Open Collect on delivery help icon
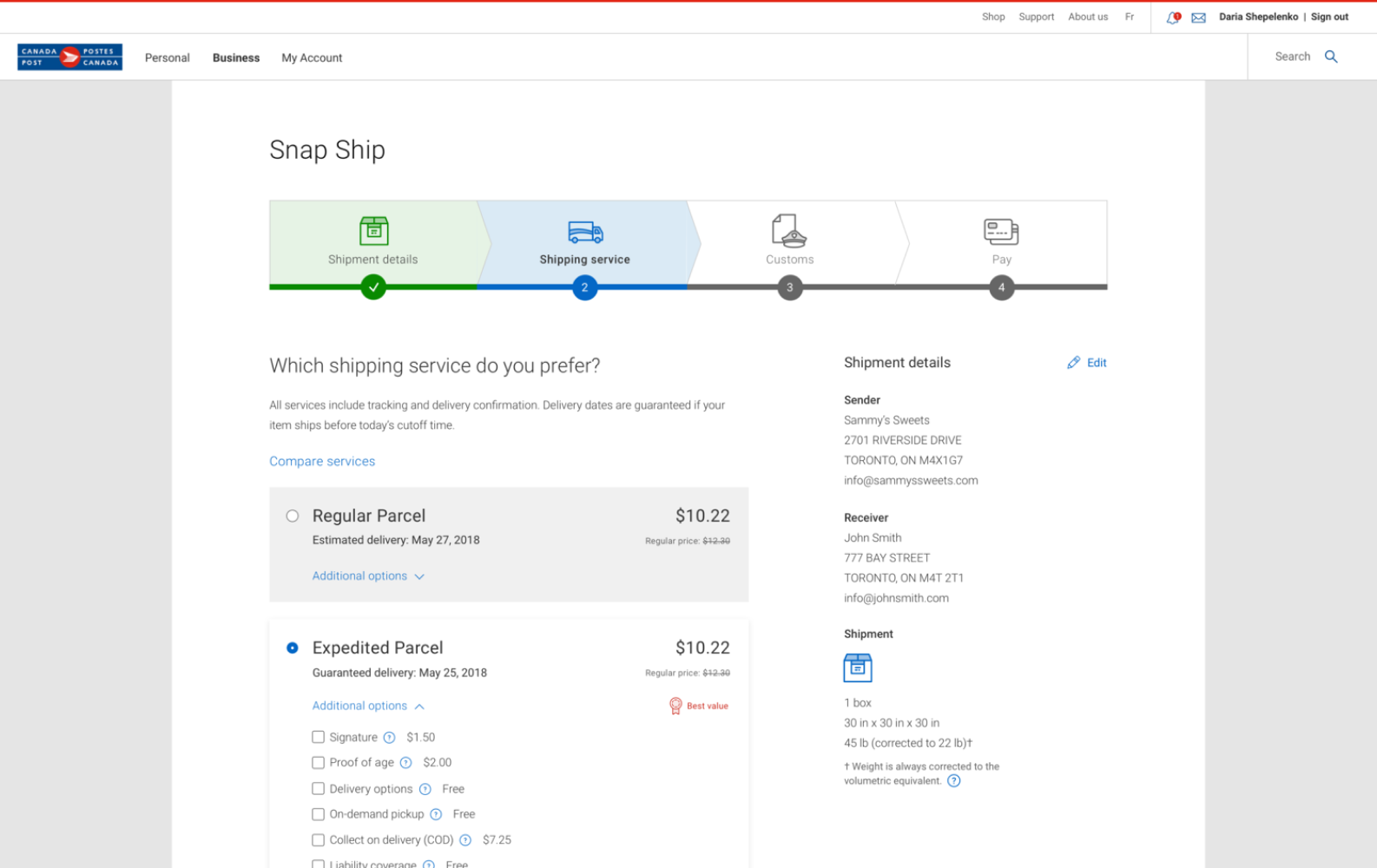 pyautogui.click(x=465, y=840)
